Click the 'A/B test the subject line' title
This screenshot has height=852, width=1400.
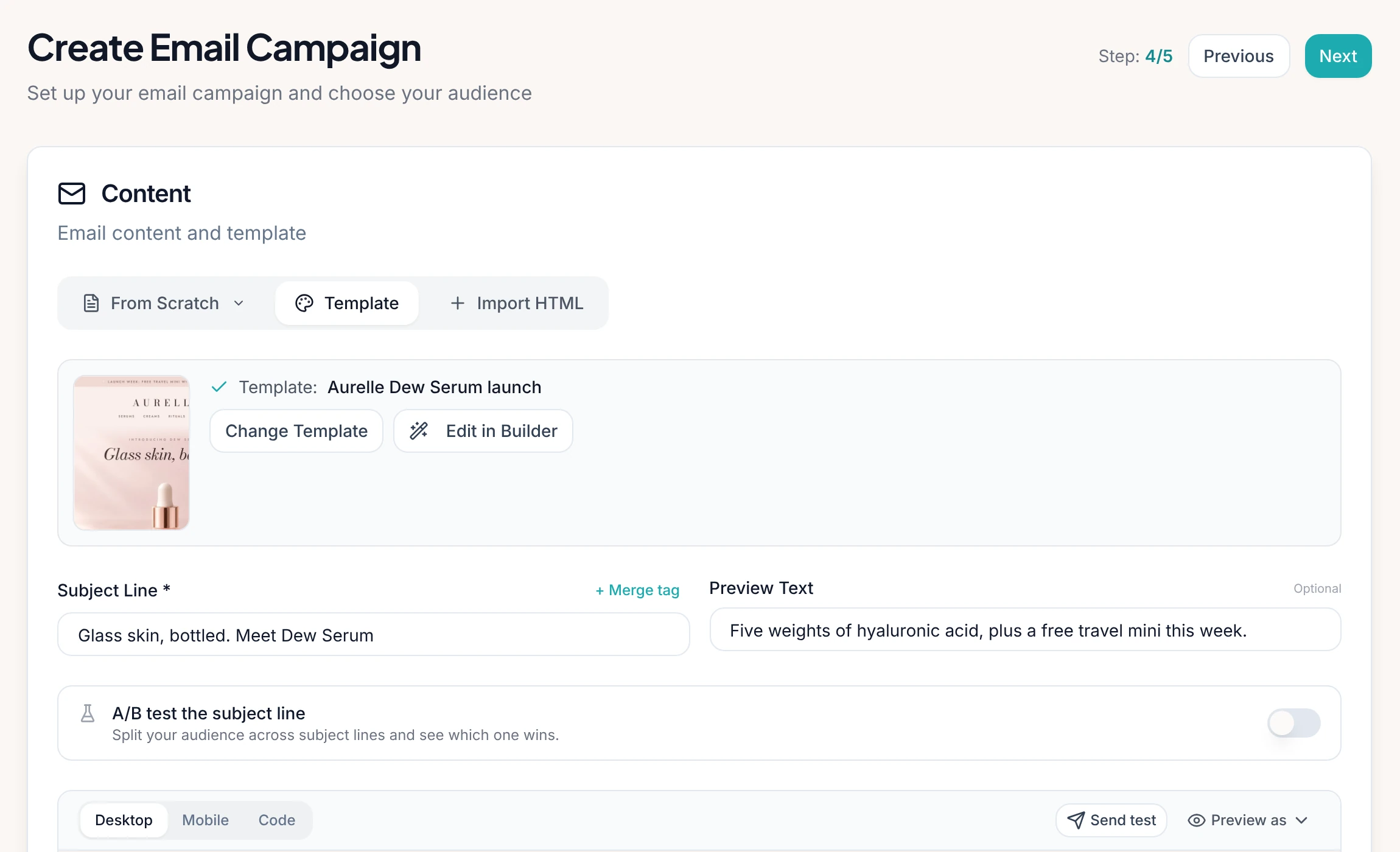209,713
